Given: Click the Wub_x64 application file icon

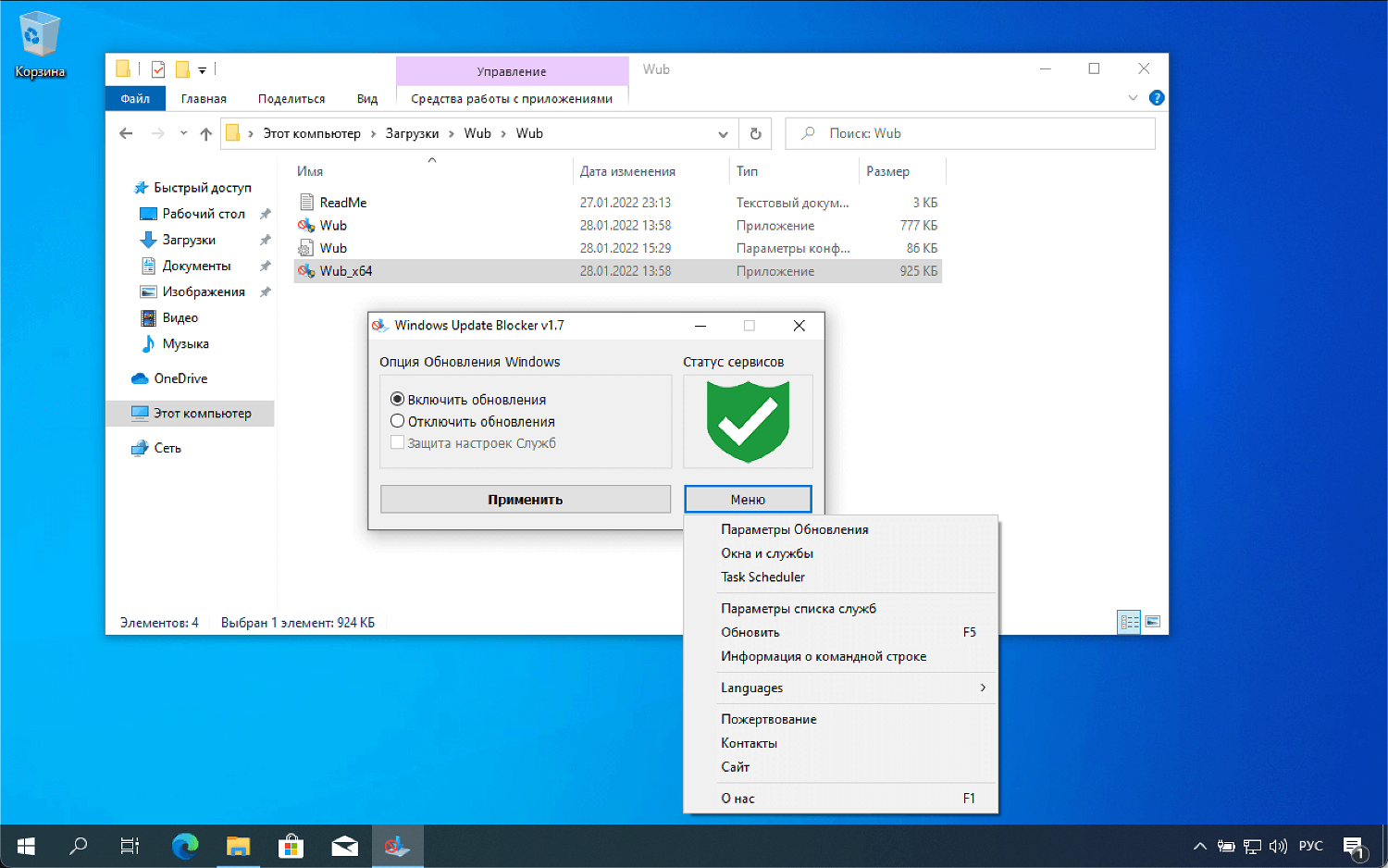Looking at the screenshot, I should pos(306,271).
